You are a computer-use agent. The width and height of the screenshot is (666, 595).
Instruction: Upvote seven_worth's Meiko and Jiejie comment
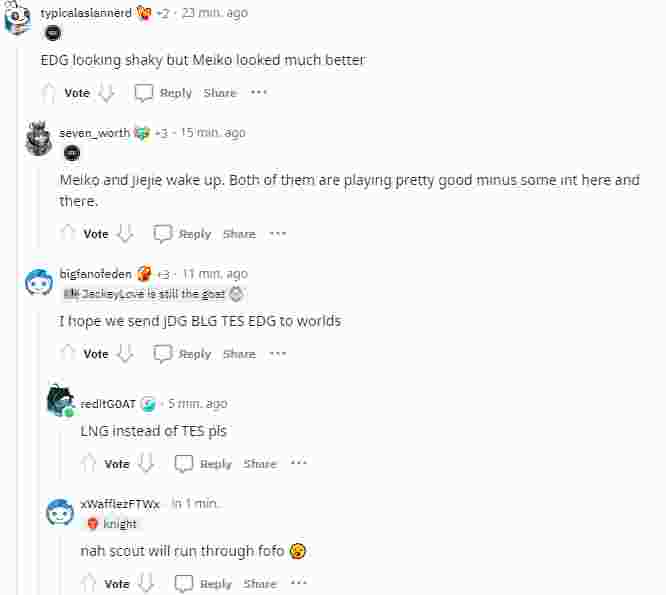(68, 233)
